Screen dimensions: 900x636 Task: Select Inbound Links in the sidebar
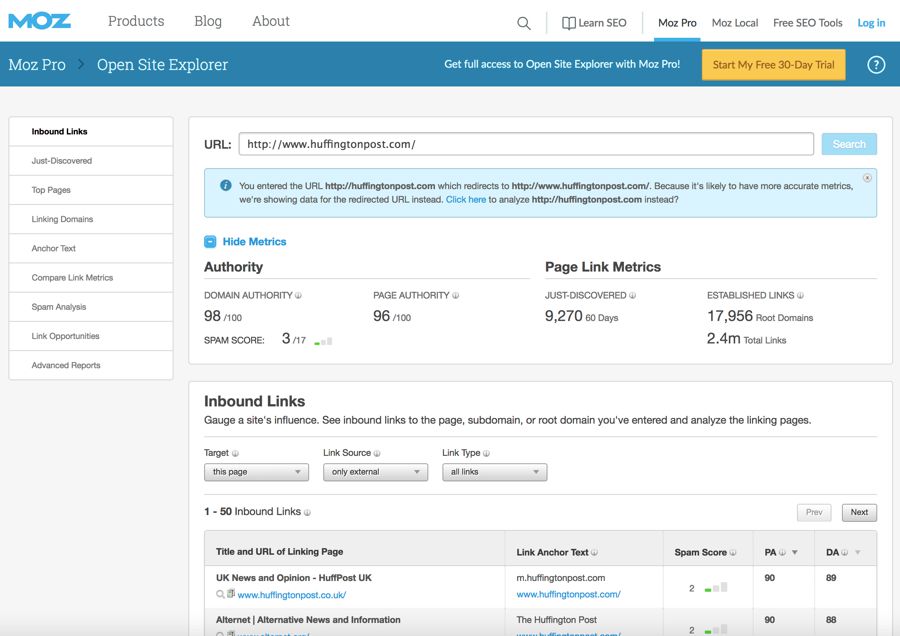[91, 131]
